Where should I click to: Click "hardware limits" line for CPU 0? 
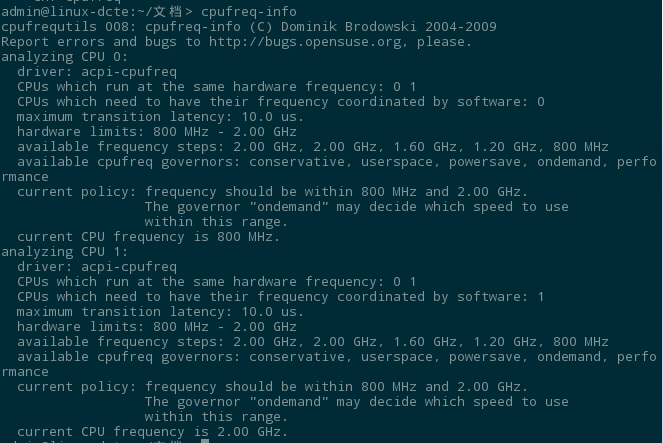157,131
